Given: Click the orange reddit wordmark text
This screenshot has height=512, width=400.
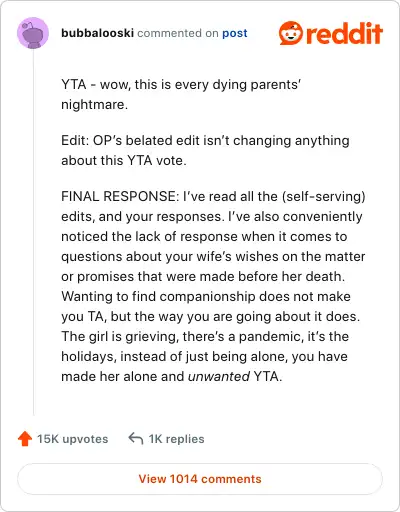Looking at the screenshot, I should (343, 33).
